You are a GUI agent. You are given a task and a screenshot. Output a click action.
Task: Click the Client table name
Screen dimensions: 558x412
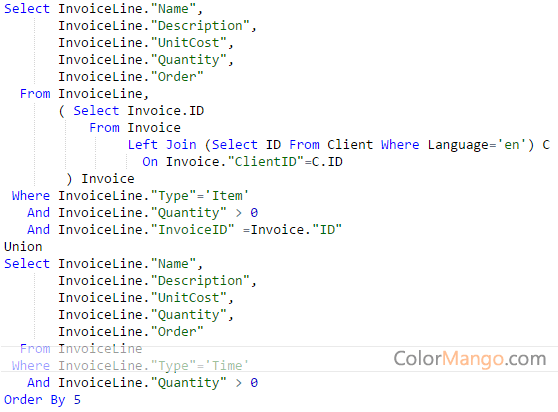pyautogui.click(x=350, y=144)
